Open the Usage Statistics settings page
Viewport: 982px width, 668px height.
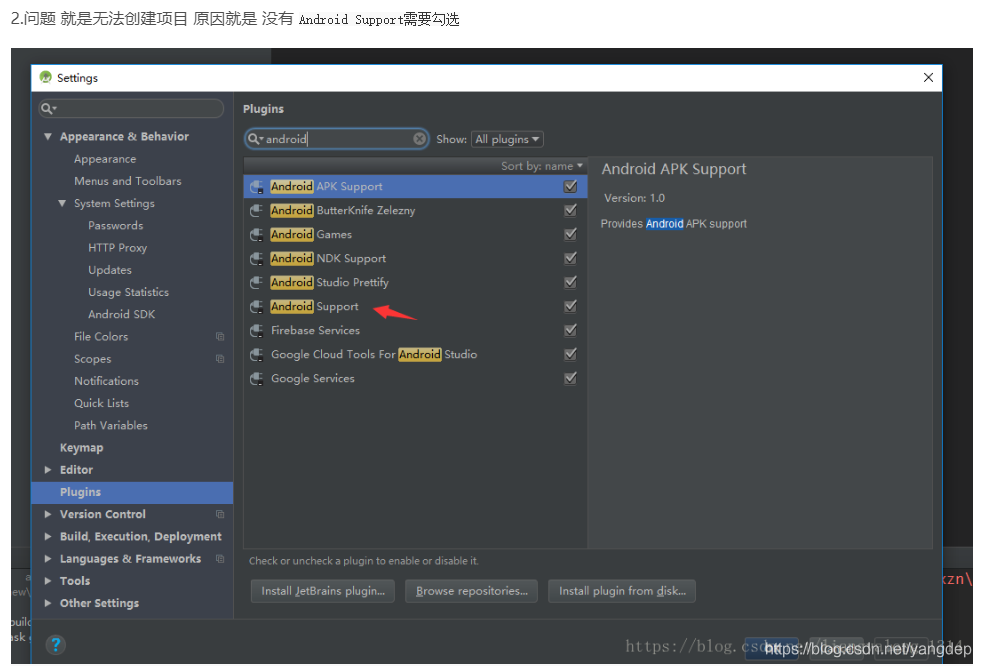pyautogui.click(x=128, y=292)
